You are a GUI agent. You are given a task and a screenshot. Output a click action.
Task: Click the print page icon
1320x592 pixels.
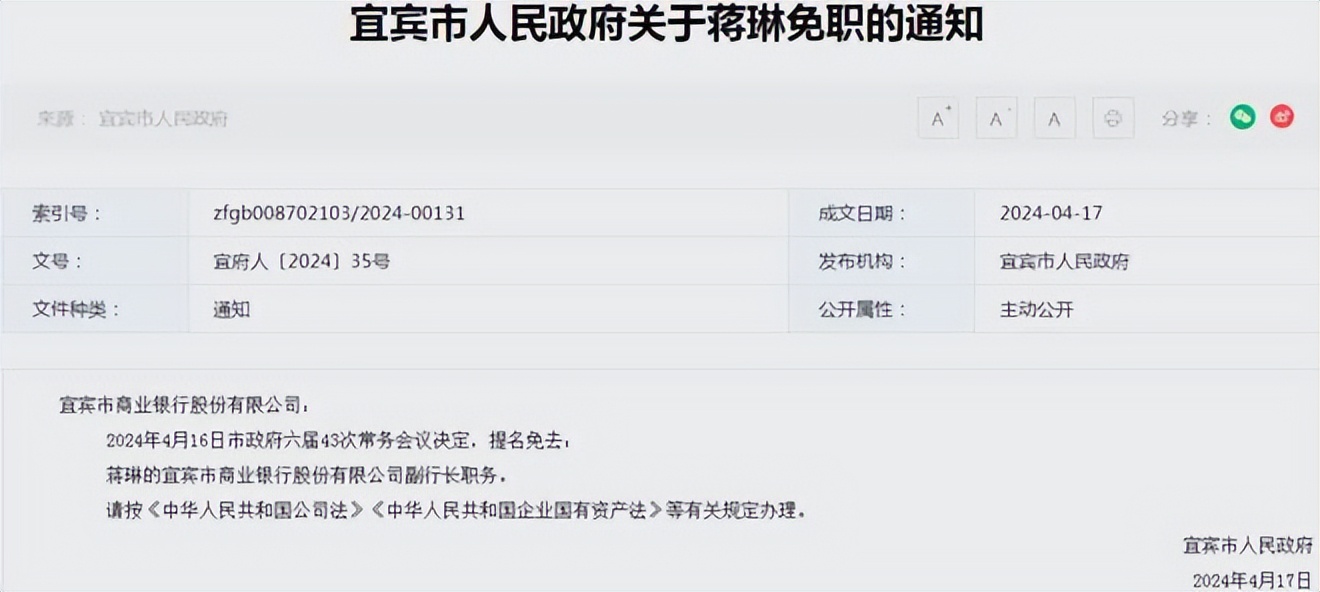[1112, 119]
